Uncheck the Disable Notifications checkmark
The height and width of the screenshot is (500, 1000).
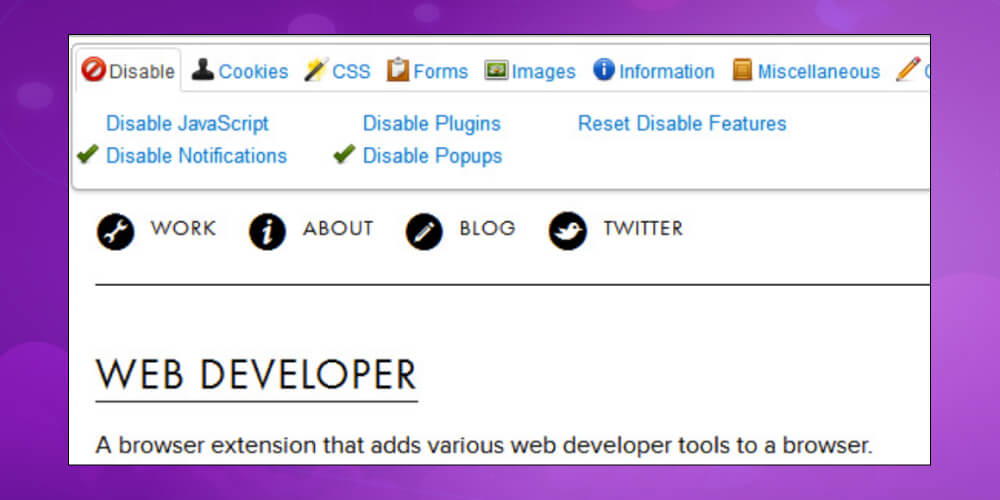coord(87,154)
